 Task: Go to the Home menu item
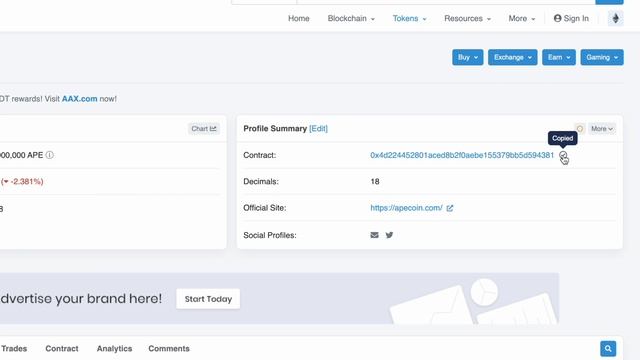[x=299, y=18]
